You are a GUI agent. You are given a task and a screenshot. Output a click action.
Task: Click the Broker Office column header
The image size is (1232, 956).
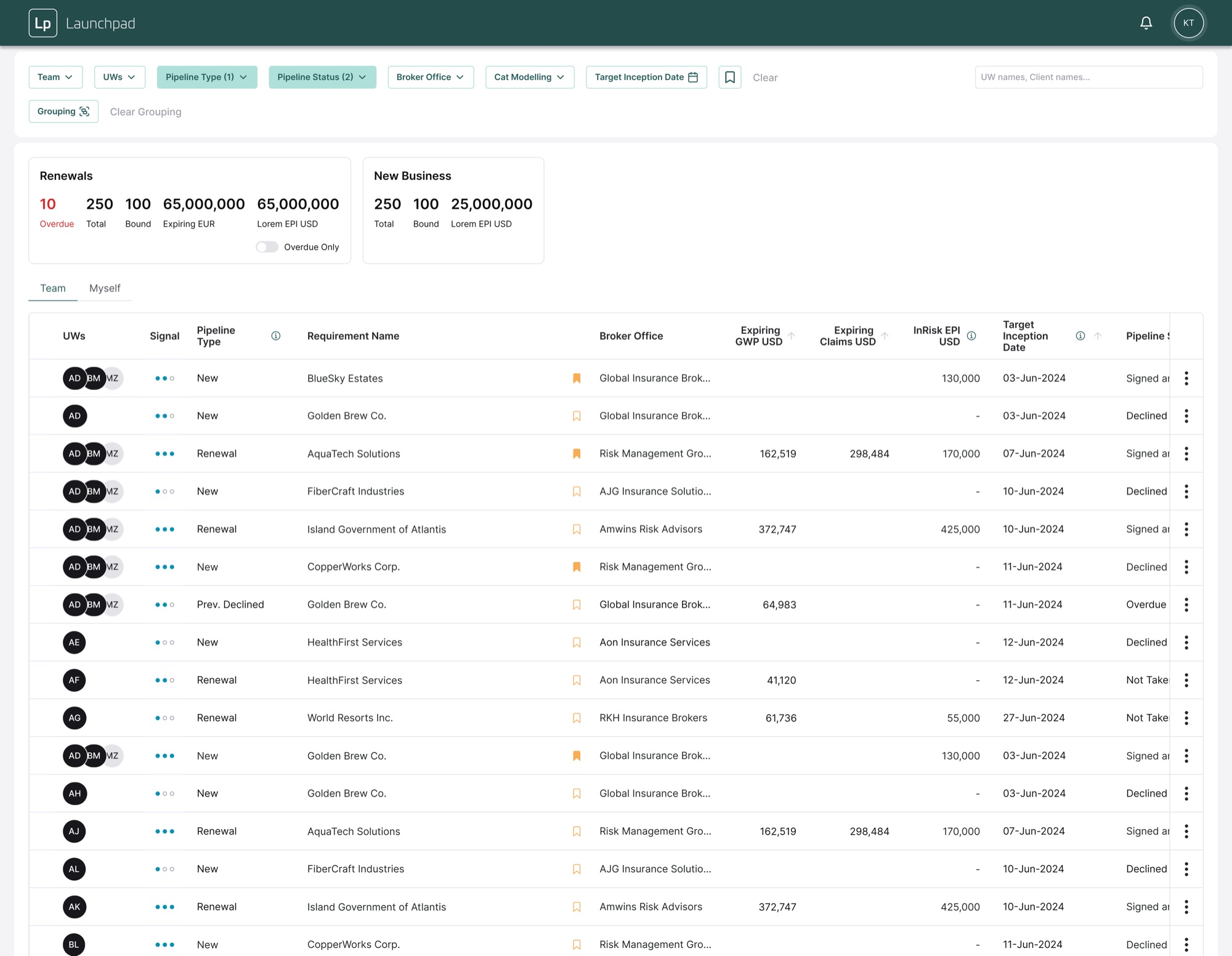coord(631,336)
